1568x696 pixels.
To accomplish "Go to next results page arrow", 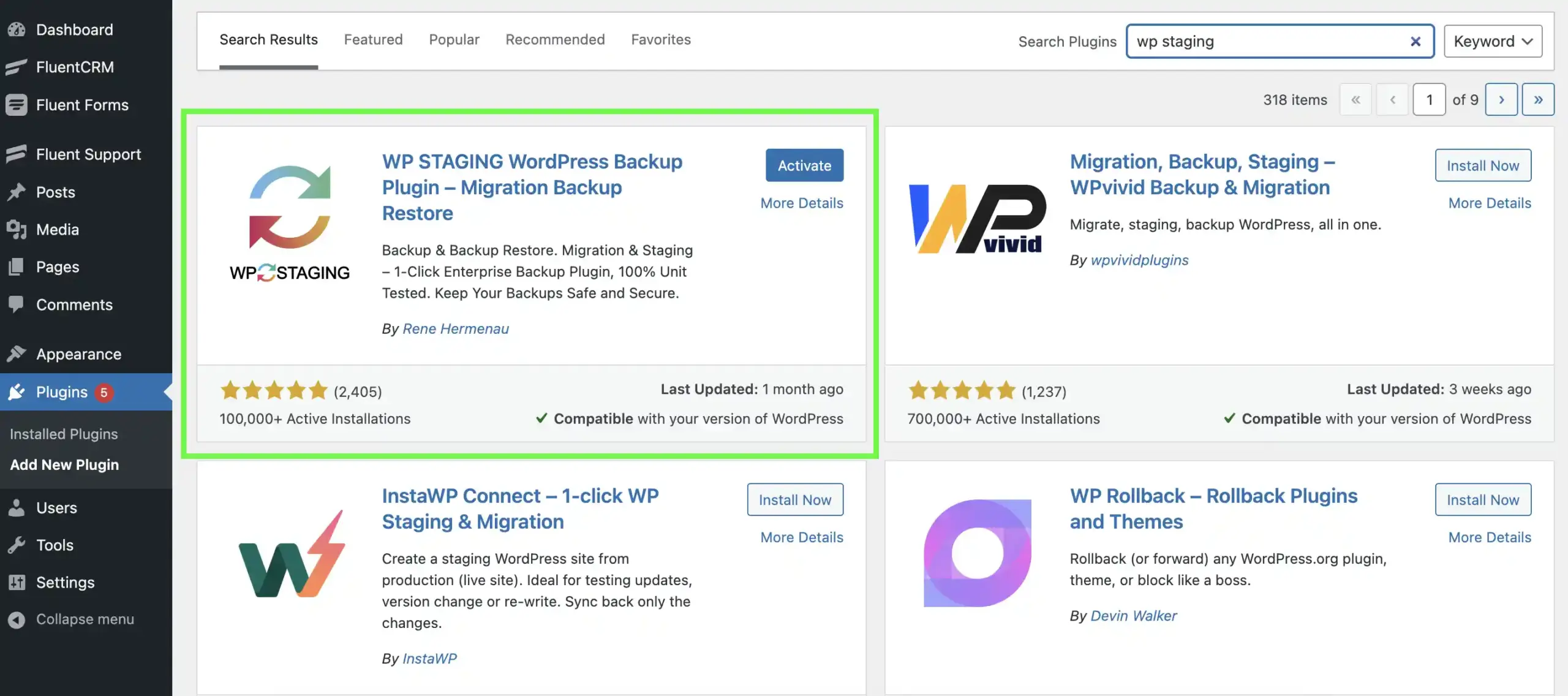I will click(x=1501, y=99).
